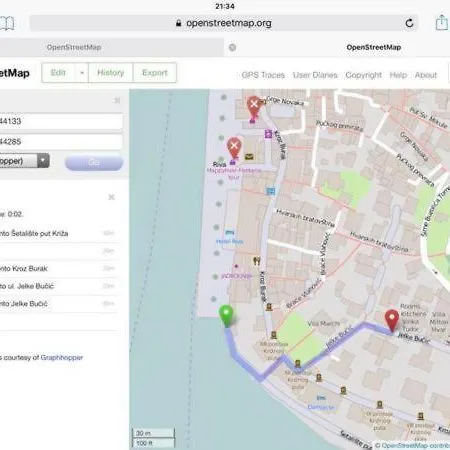
Task: Tap the share icon in browser bar
Action: click(442, 23)
